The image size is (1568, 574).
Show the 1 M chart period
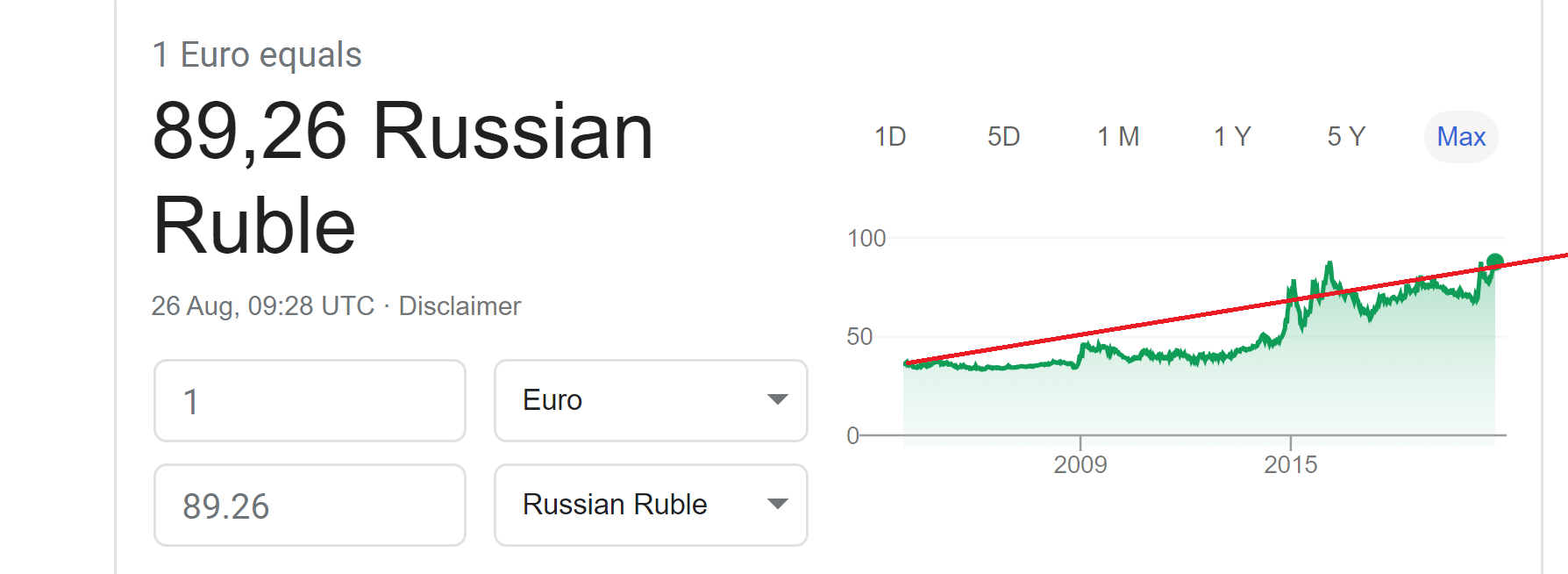(1118, 137)
